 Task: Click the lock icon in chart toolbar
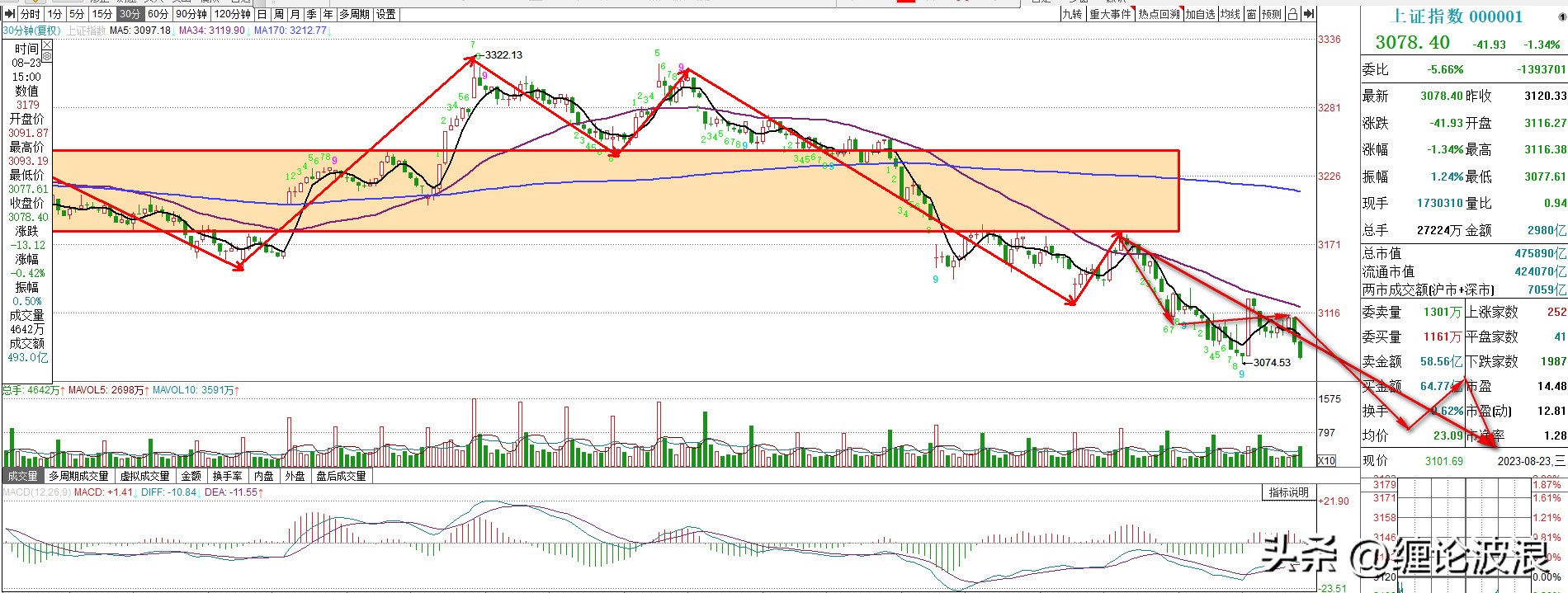(x=1292, y=14)
